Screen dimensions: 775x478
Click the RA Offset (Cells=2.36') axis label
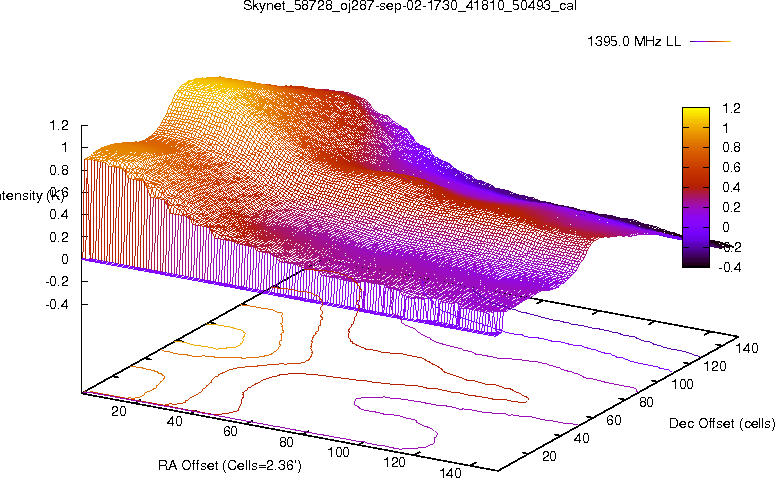click(x=230, y=465)
